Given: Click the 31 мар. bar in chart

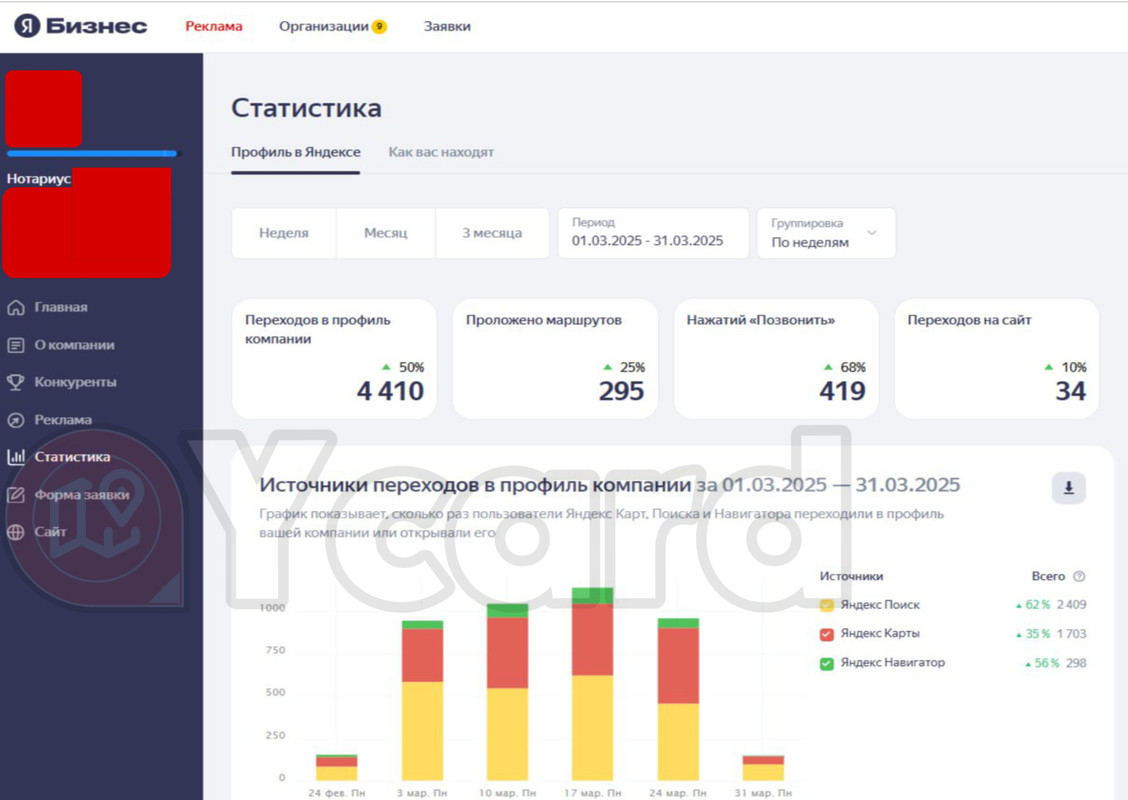Looking at the screenshot, I should point(763,768).
